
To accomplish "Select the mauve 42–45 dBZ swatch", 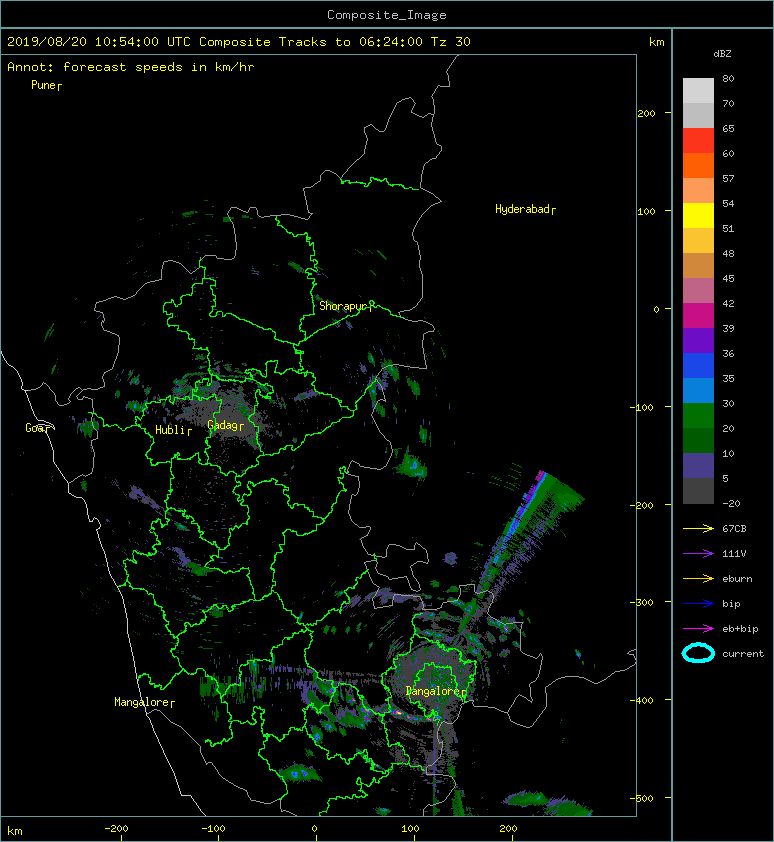I will 698,291.
